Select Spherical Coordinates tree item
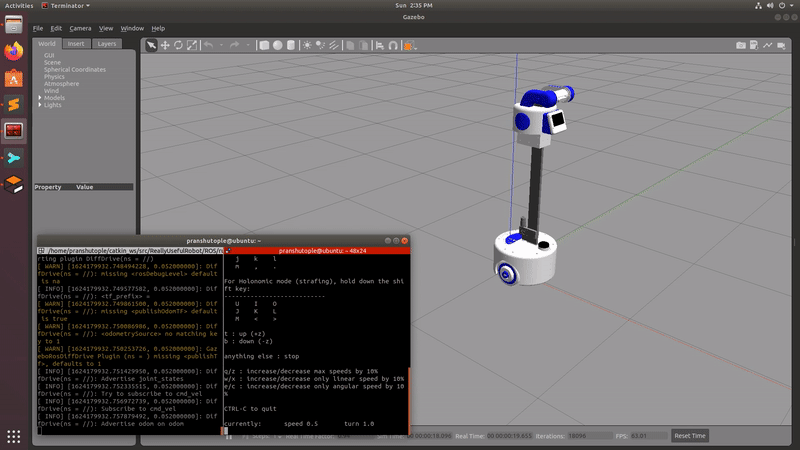The image size is (800, 450). [74, 69]
